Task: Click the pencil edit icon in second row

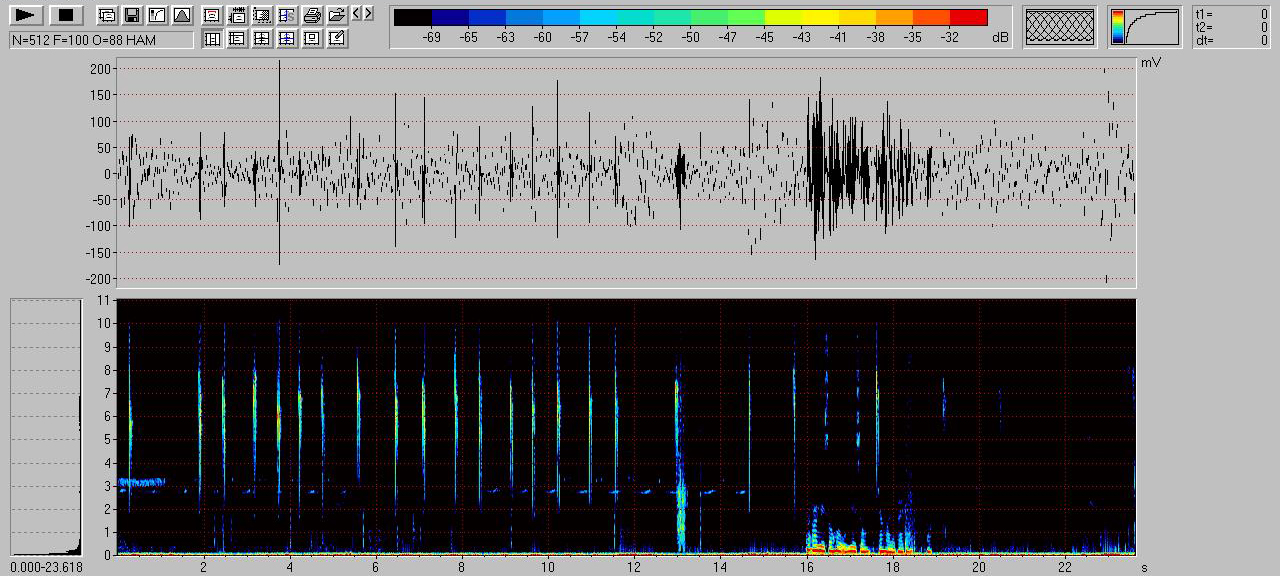Action: tap(337, 38)
